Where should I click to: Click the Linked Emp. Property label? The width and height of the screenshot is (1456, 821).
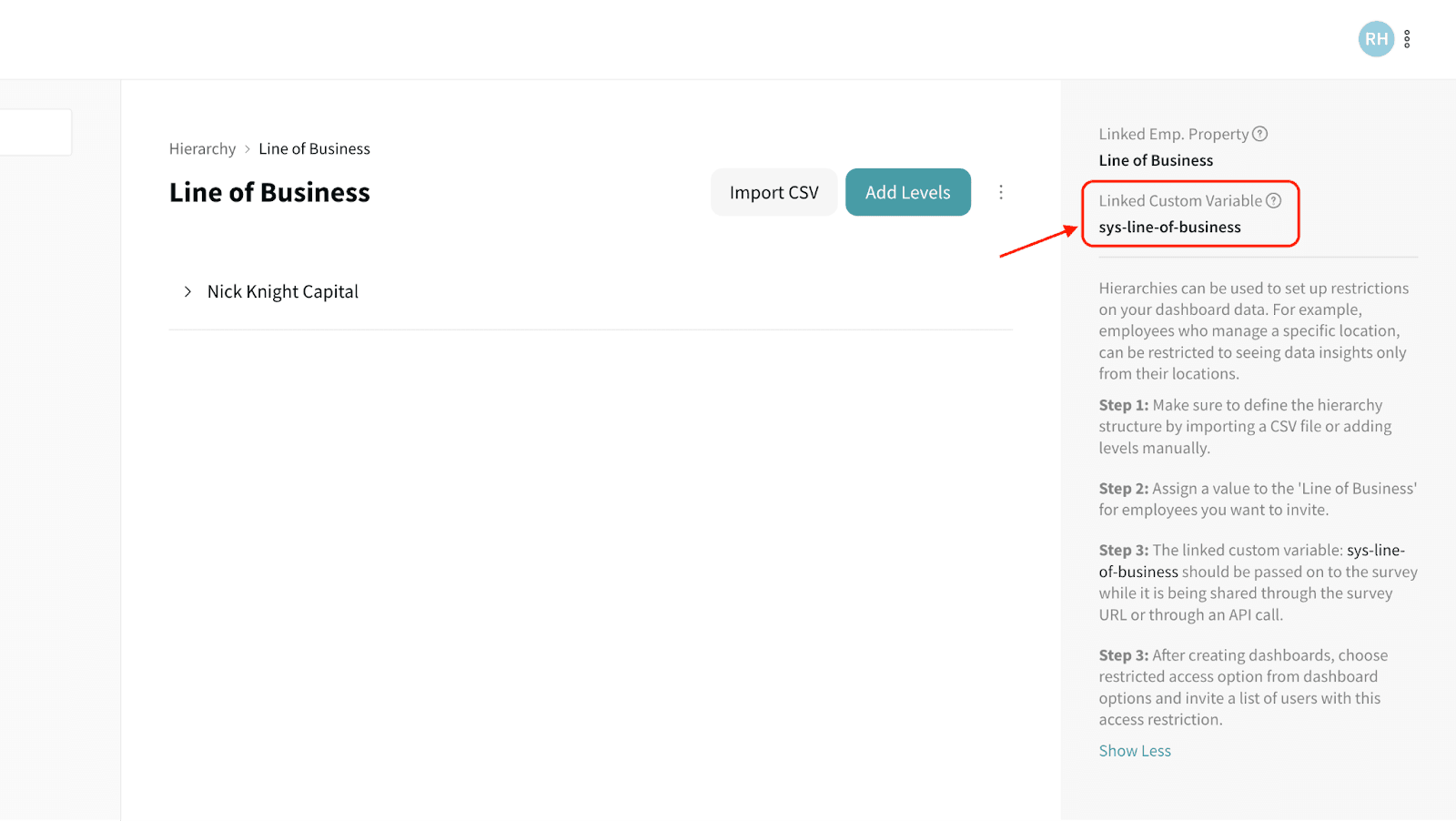[x=1173, y=134]
